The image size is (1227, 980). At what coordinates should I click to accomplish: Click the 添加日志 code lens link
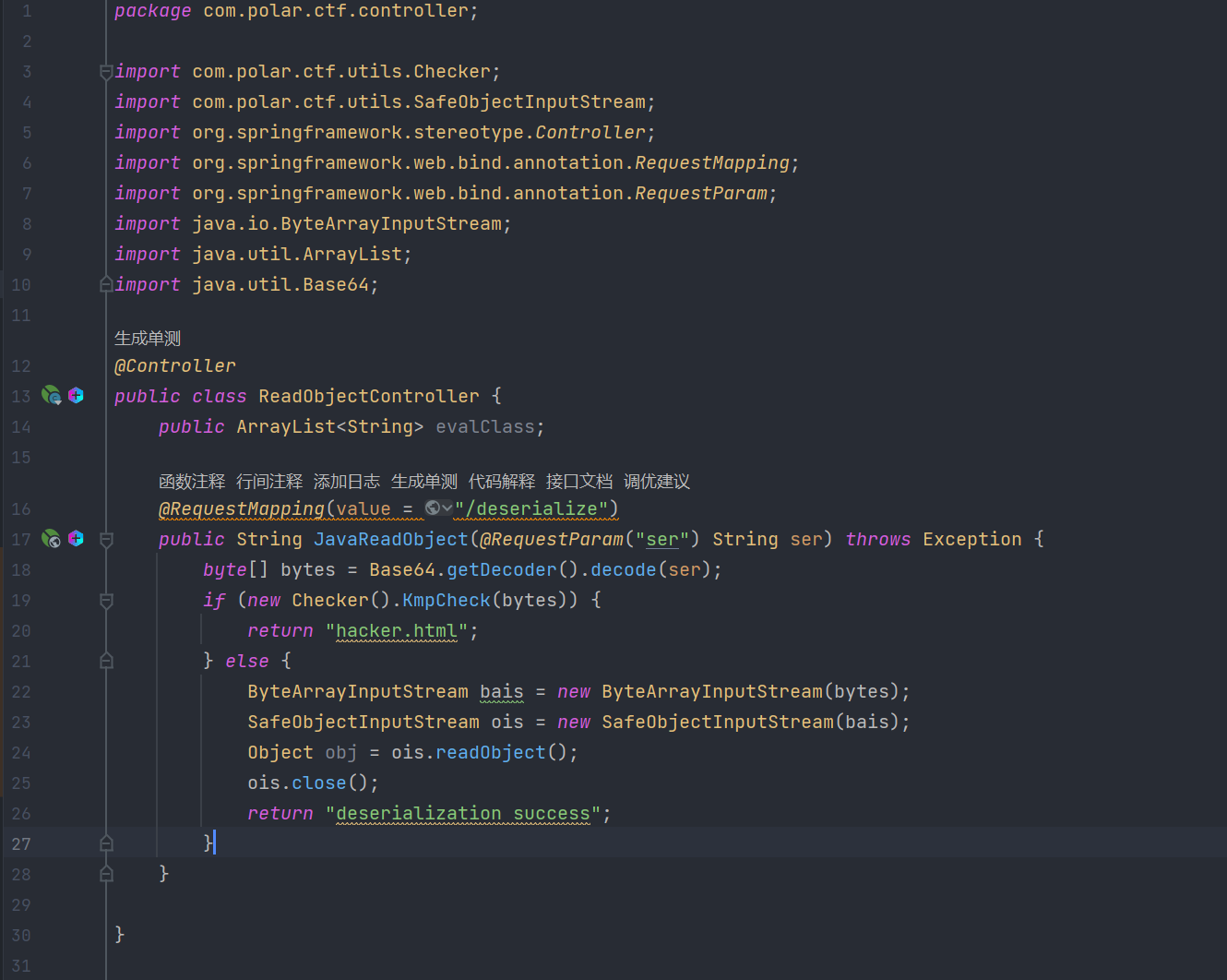click(x=347, y=482)
